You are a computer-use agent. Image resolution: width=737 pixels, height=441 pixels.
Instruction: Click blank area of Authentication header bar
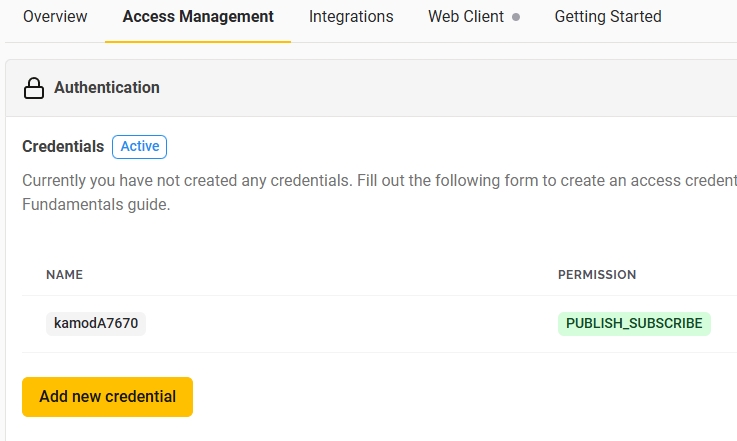pos(450,88)
